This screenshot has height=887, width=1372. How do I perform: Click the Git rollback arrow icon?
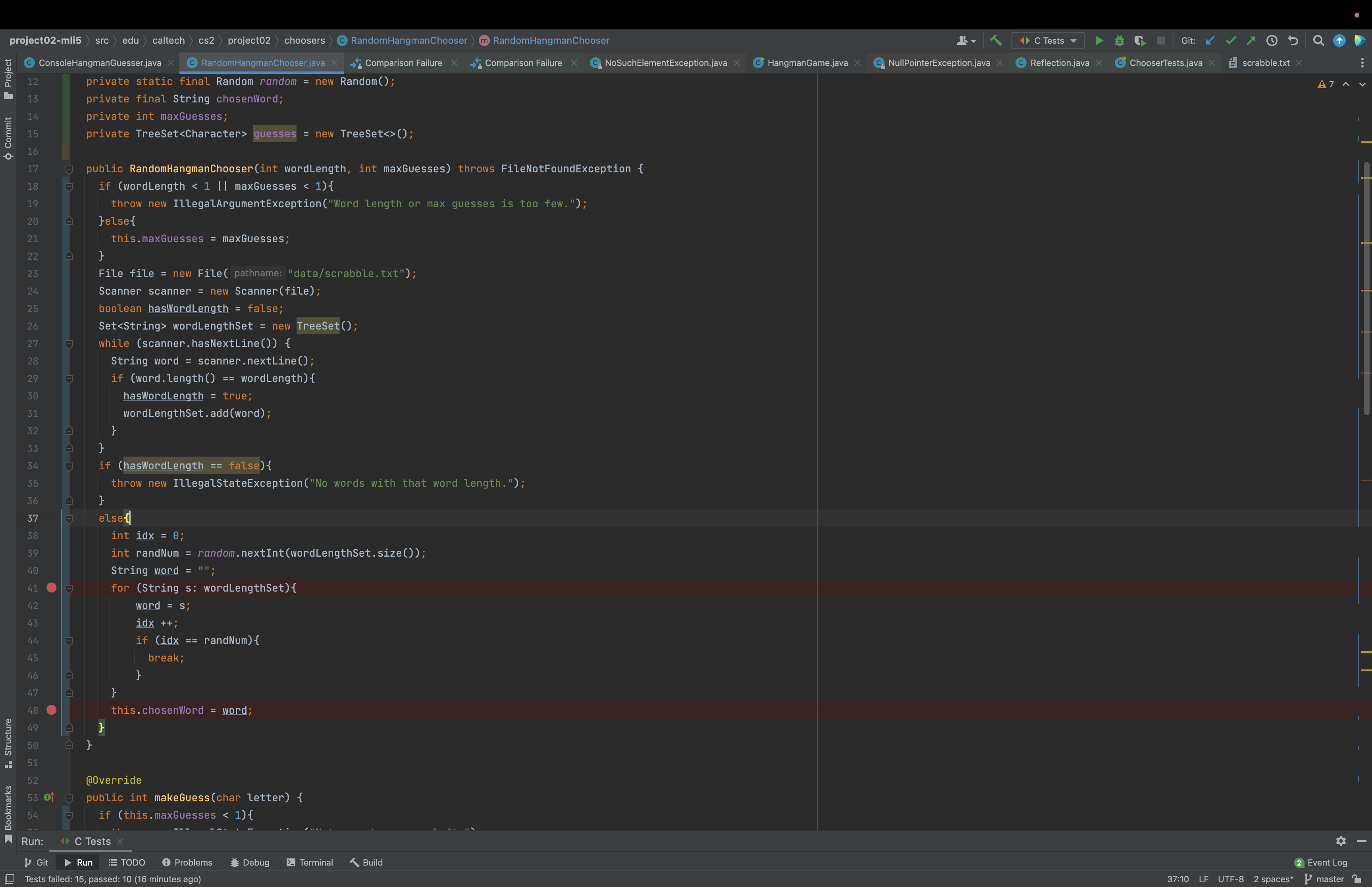click(1293, 40)
